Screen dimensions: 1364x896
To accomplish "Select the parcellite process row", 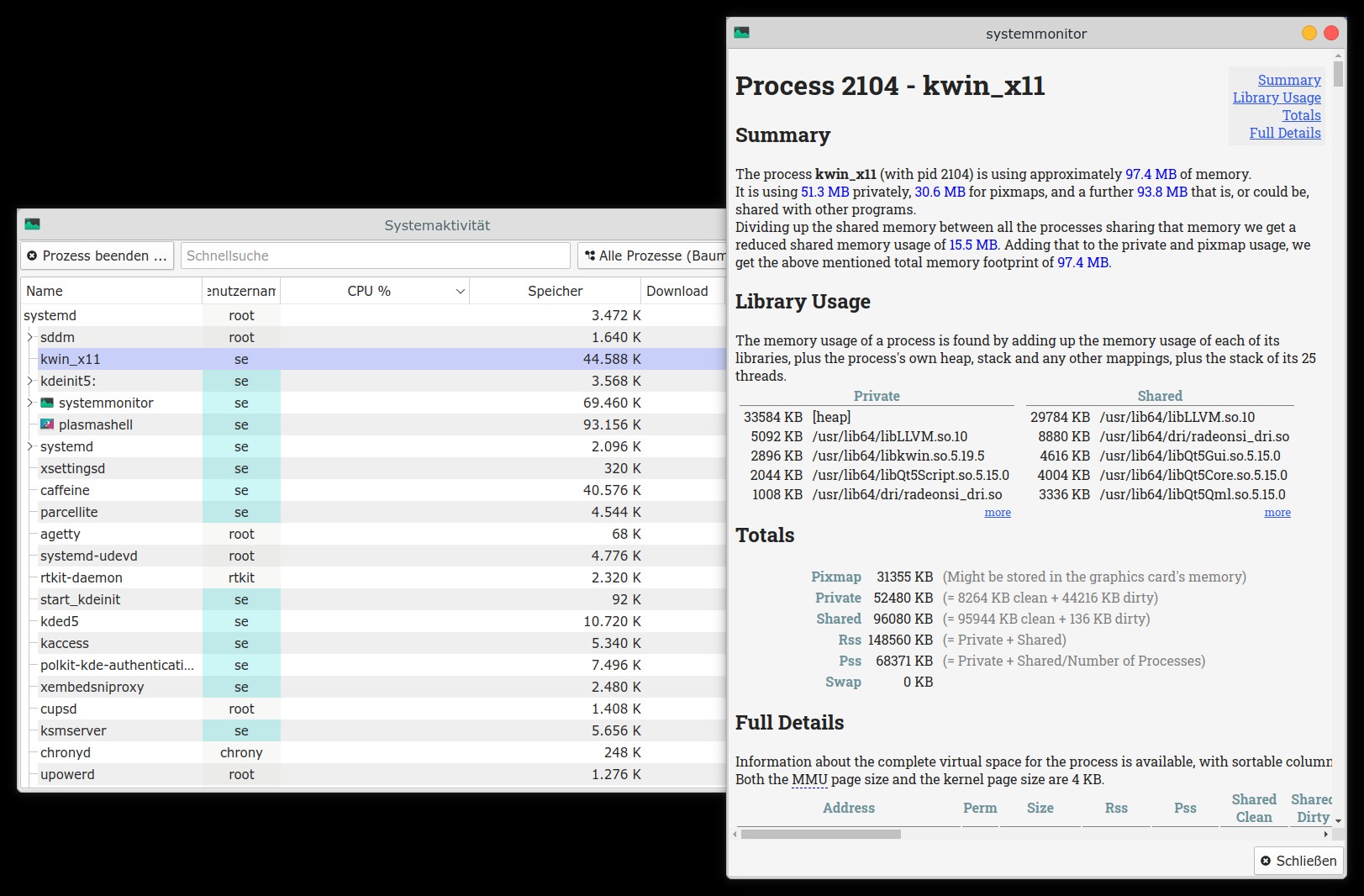I will (x=372, y=512).
